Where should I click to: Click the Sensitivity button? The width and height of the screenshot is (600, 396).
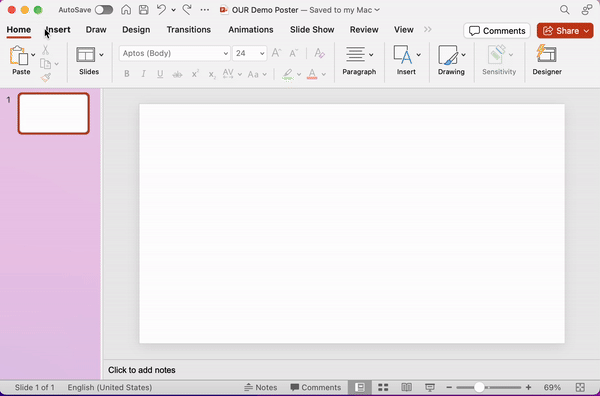[x=499, y=60]
